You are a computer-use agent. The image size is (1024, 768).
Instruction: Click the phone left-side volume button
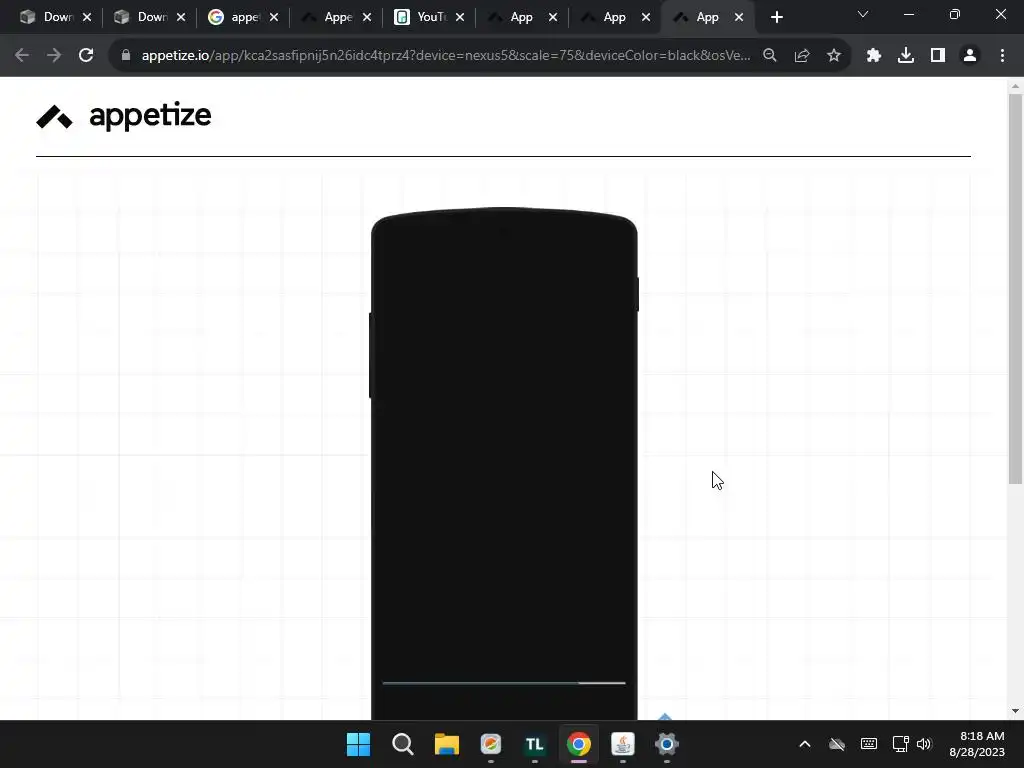pos(370,355)
